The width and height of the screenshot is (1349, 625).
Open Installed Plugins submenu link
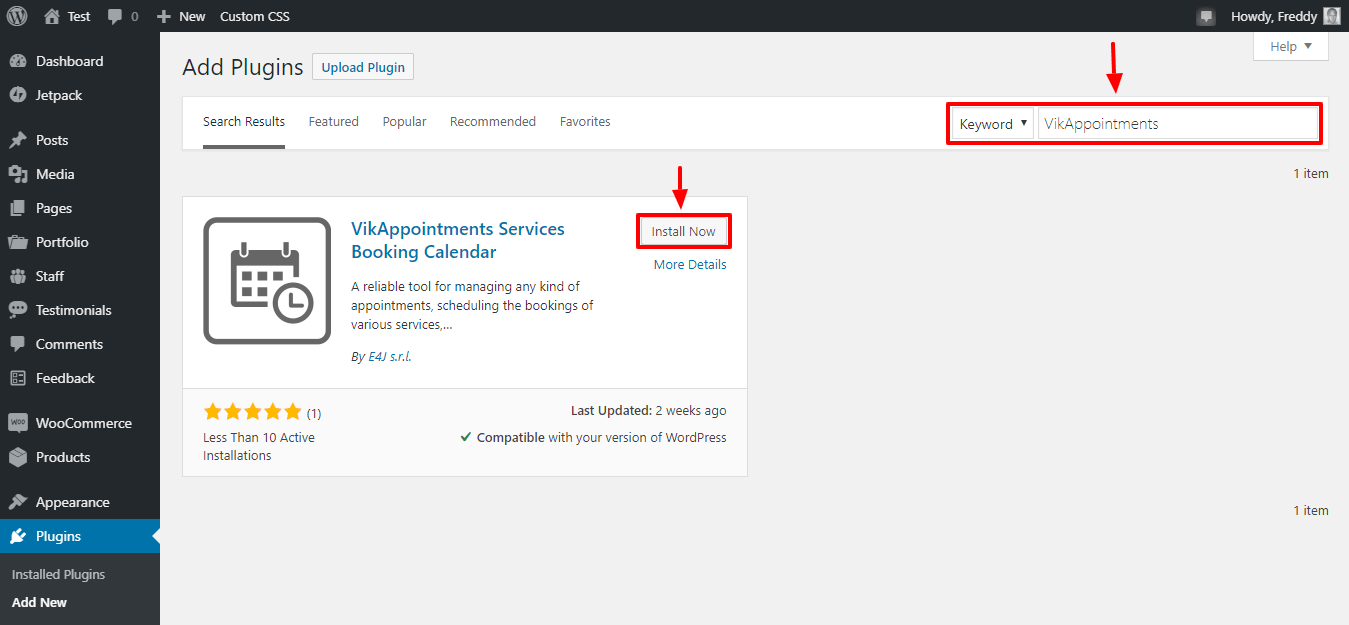point(58,574)
